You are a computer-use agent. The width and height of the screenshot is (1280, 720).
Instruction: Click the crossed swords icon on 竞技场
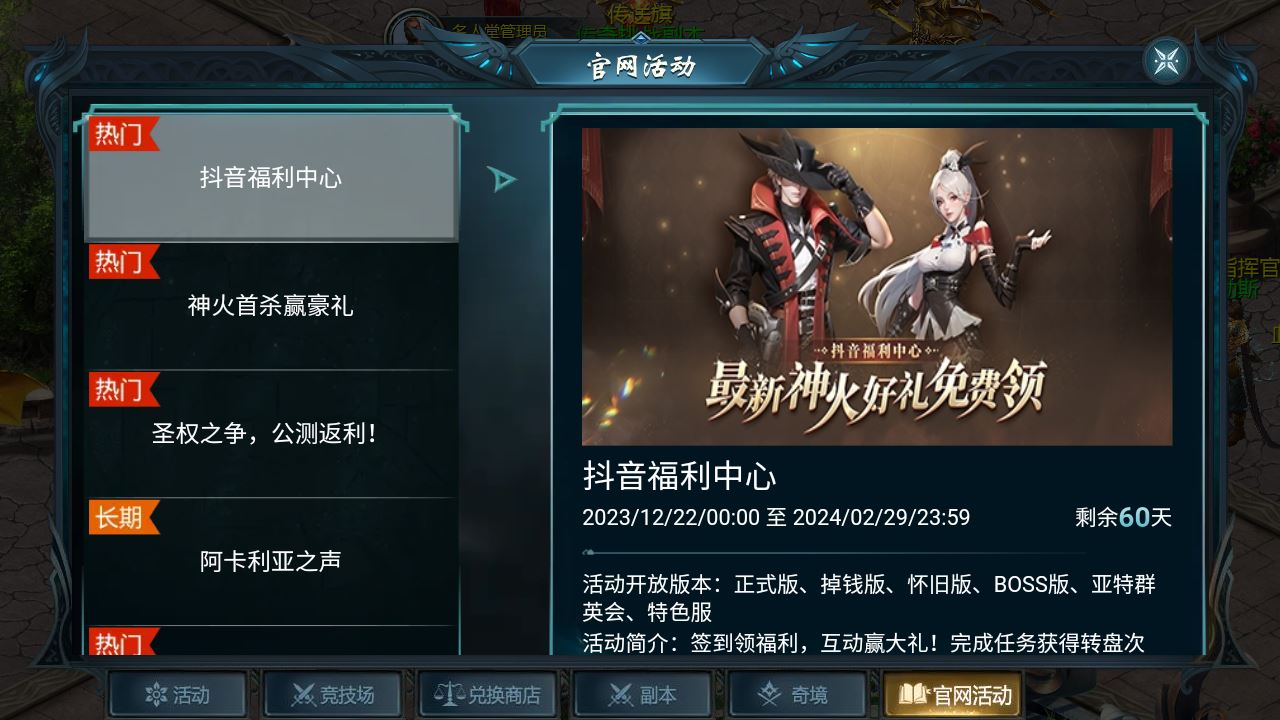(x=303, y=694)
